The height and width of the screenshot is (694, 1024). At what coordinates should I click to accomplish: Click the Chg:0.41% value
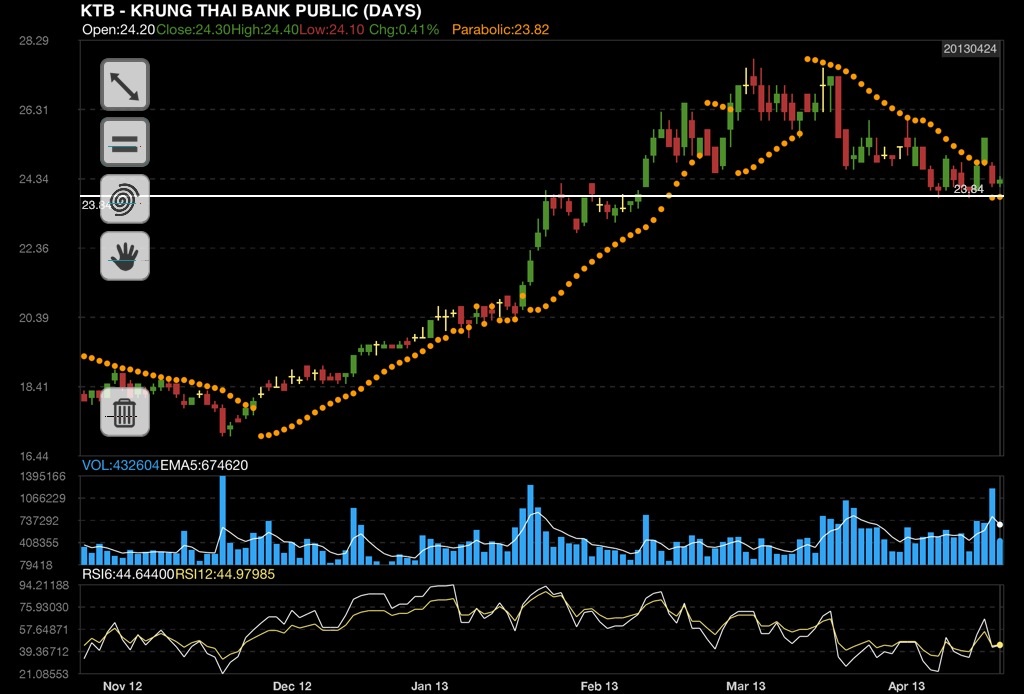coord(404,29)
